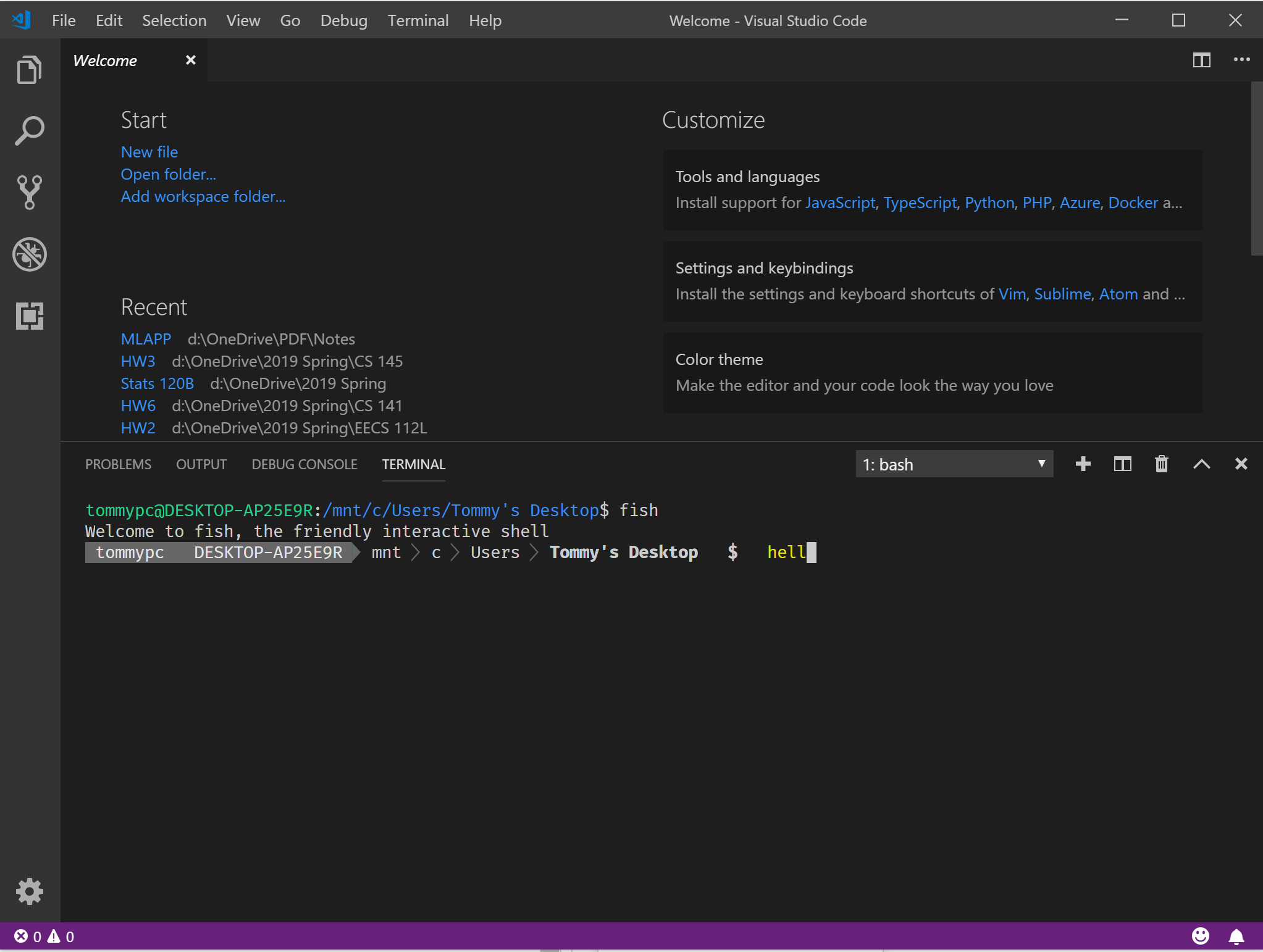Open the Extensions view
The image size is (1263, 952).
[28, 315]
